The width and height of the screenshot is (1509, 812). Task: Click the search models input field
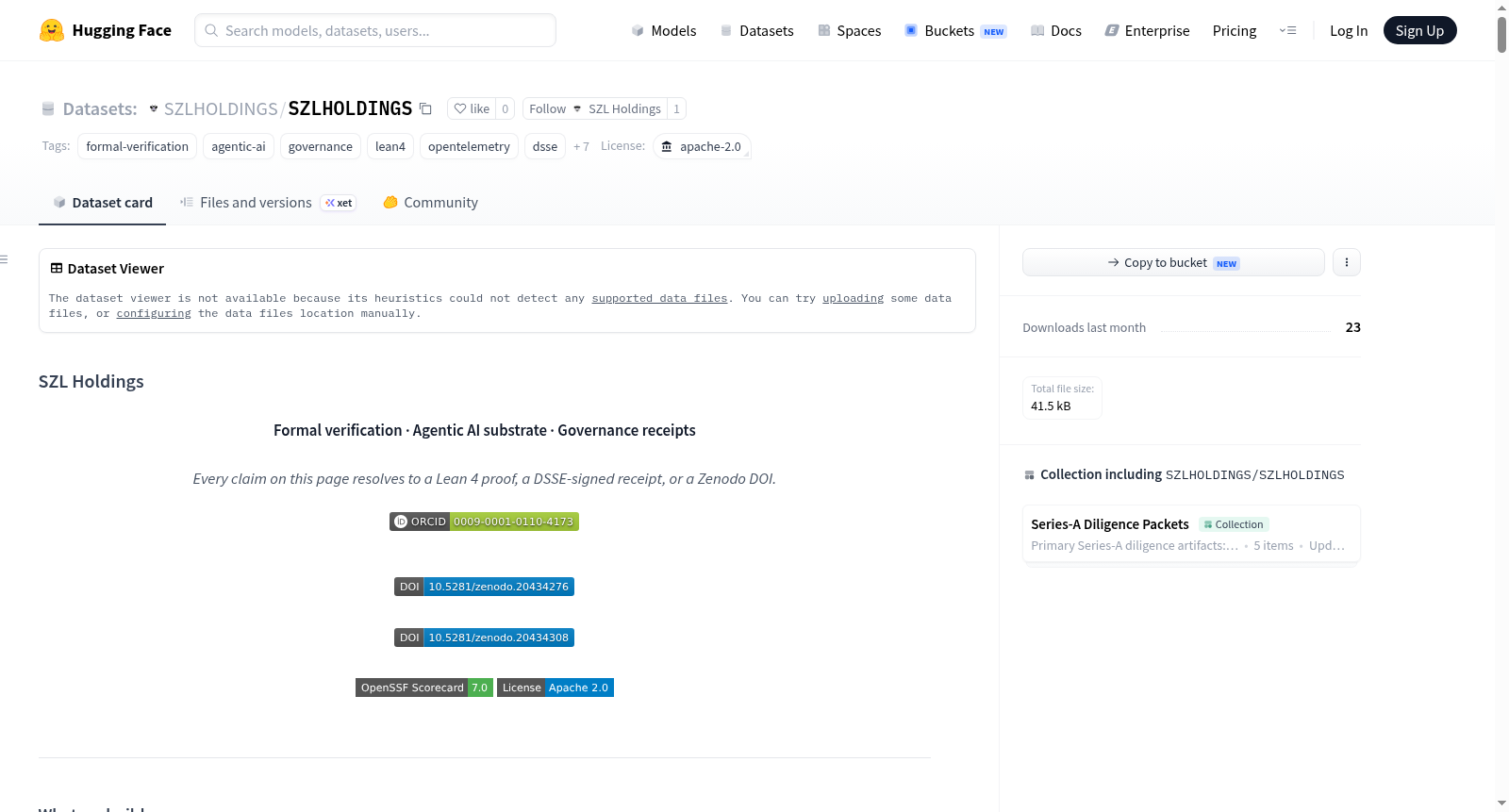click(375, 30)
